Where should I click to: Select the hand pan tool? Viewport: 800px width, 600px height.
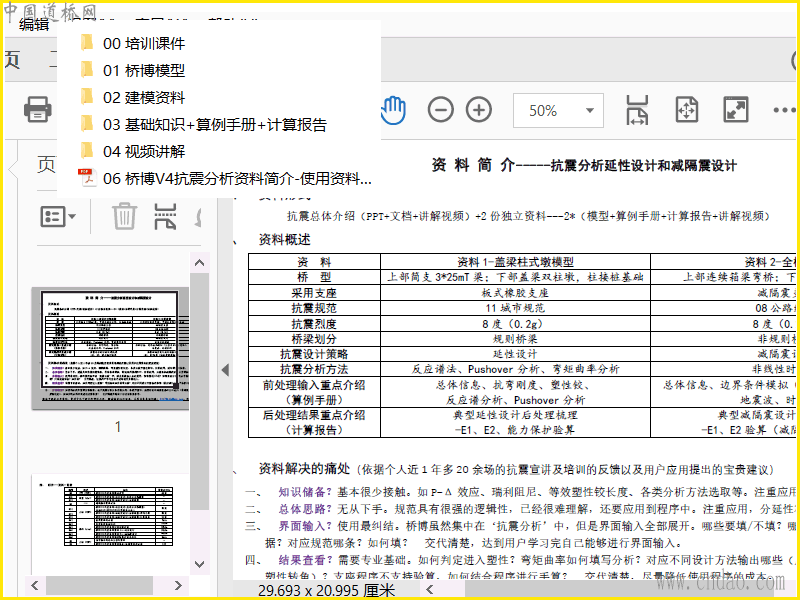393,110
